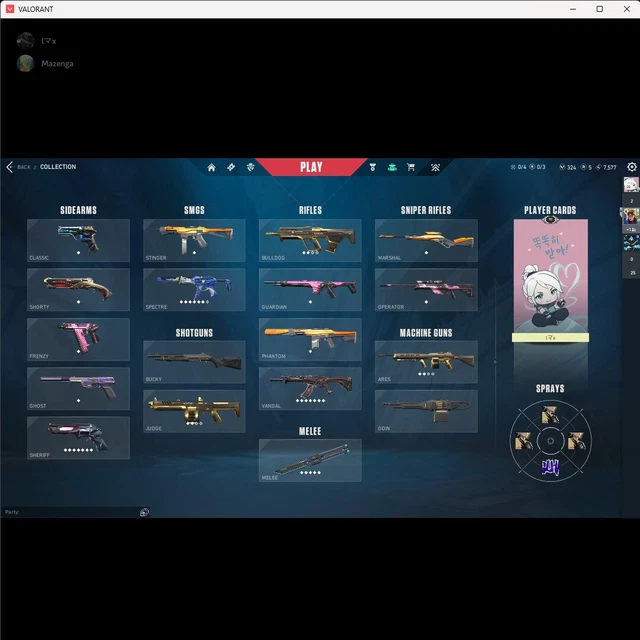Select the Stinger SMG tile
The image size is (640, 640).
click(194, 240)
